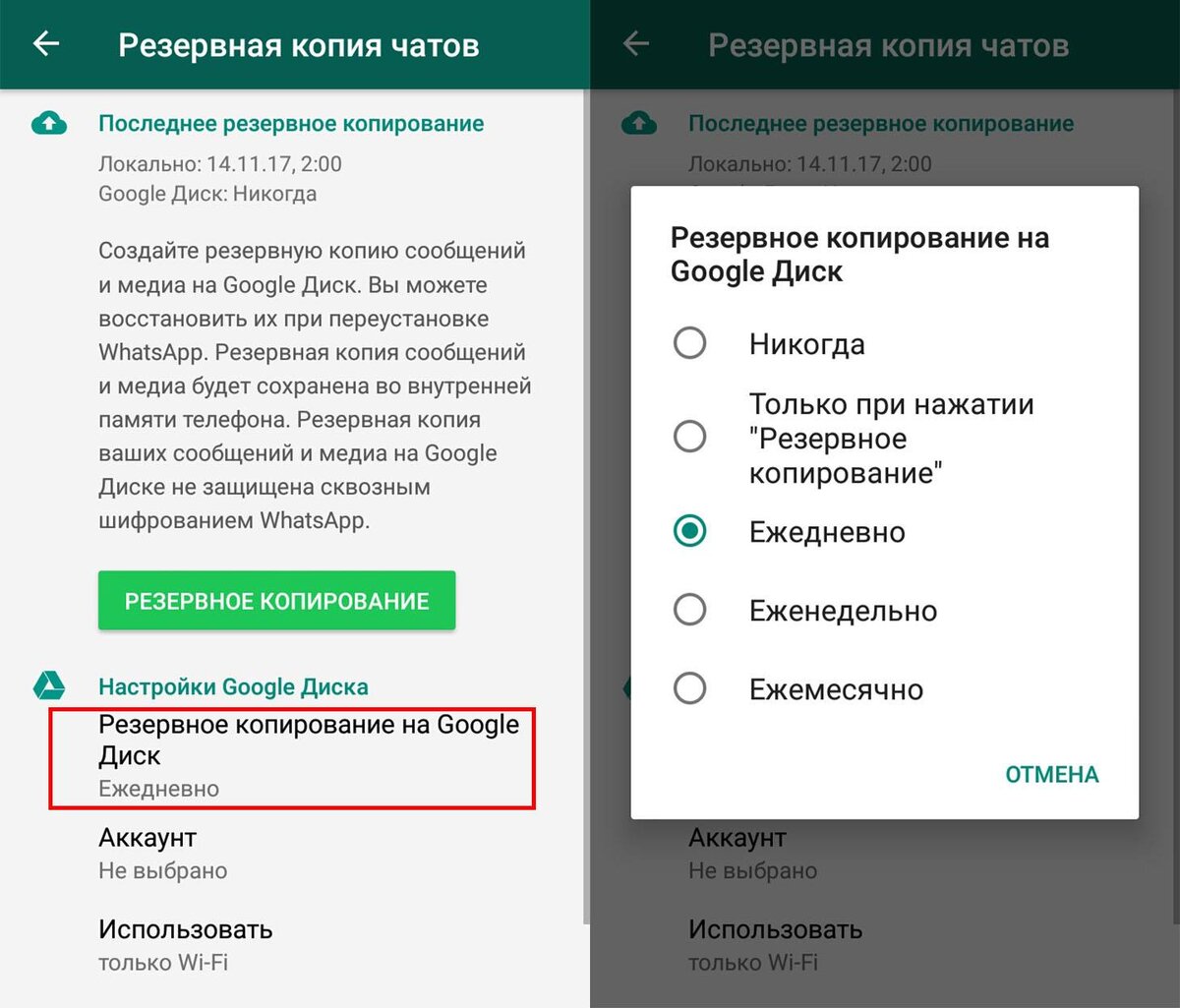Click "ОТМЕНА" to dismiss the dialog

tap(1051, 775)
